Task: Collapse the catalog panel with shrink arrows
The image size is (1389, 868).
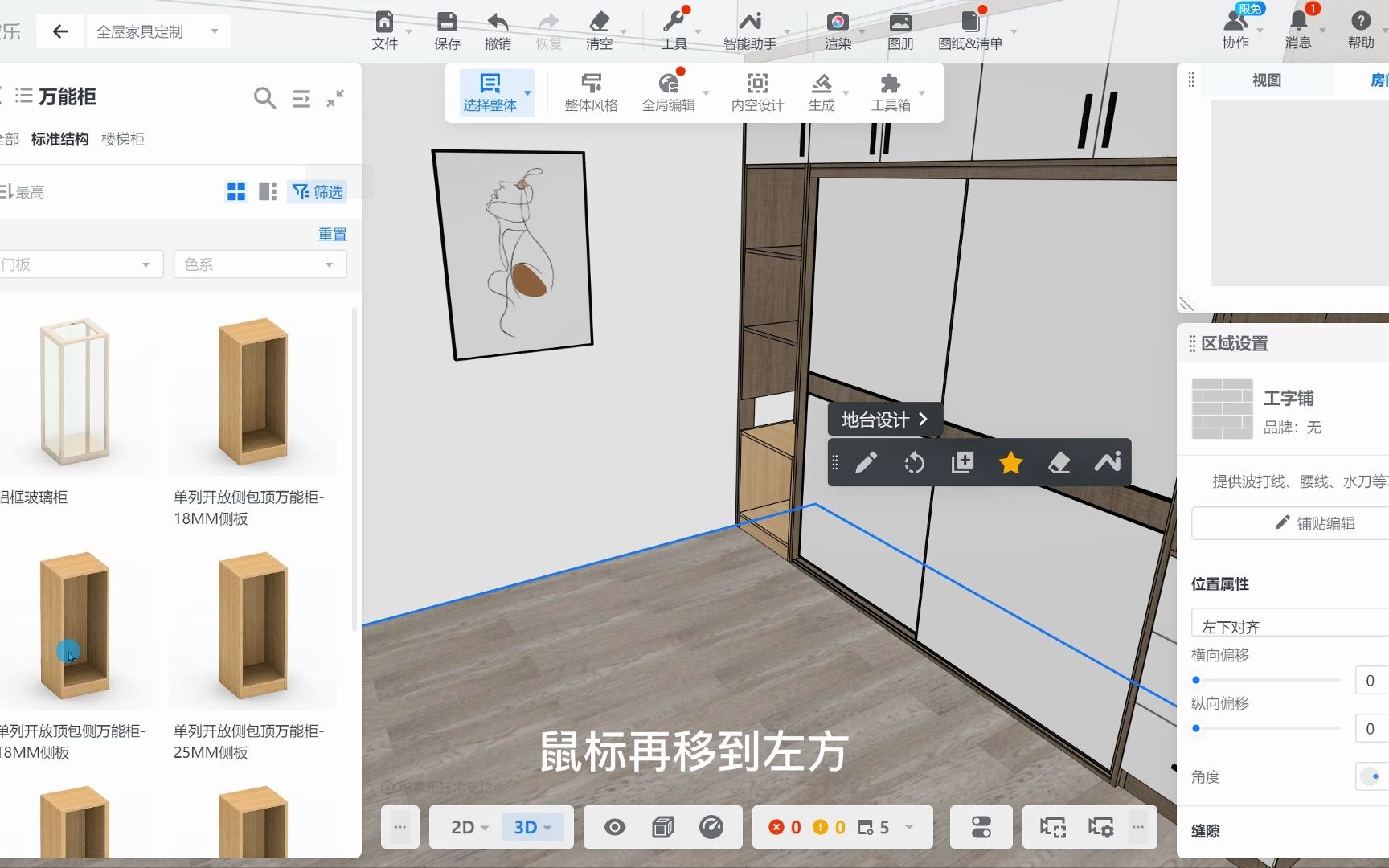Action: [x=335, y=98]
